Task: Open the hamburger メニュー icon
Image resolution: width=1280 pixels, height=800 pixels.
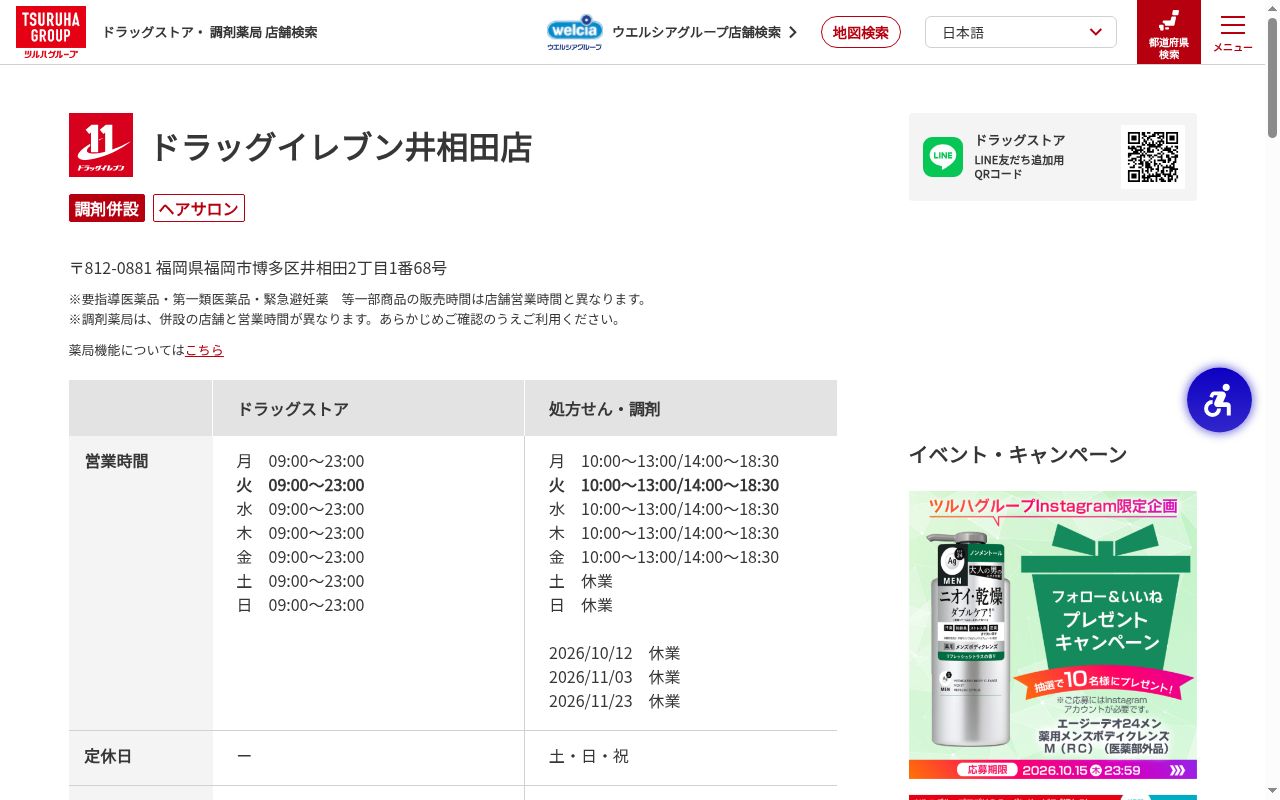Action: [x=1233, y=32]
